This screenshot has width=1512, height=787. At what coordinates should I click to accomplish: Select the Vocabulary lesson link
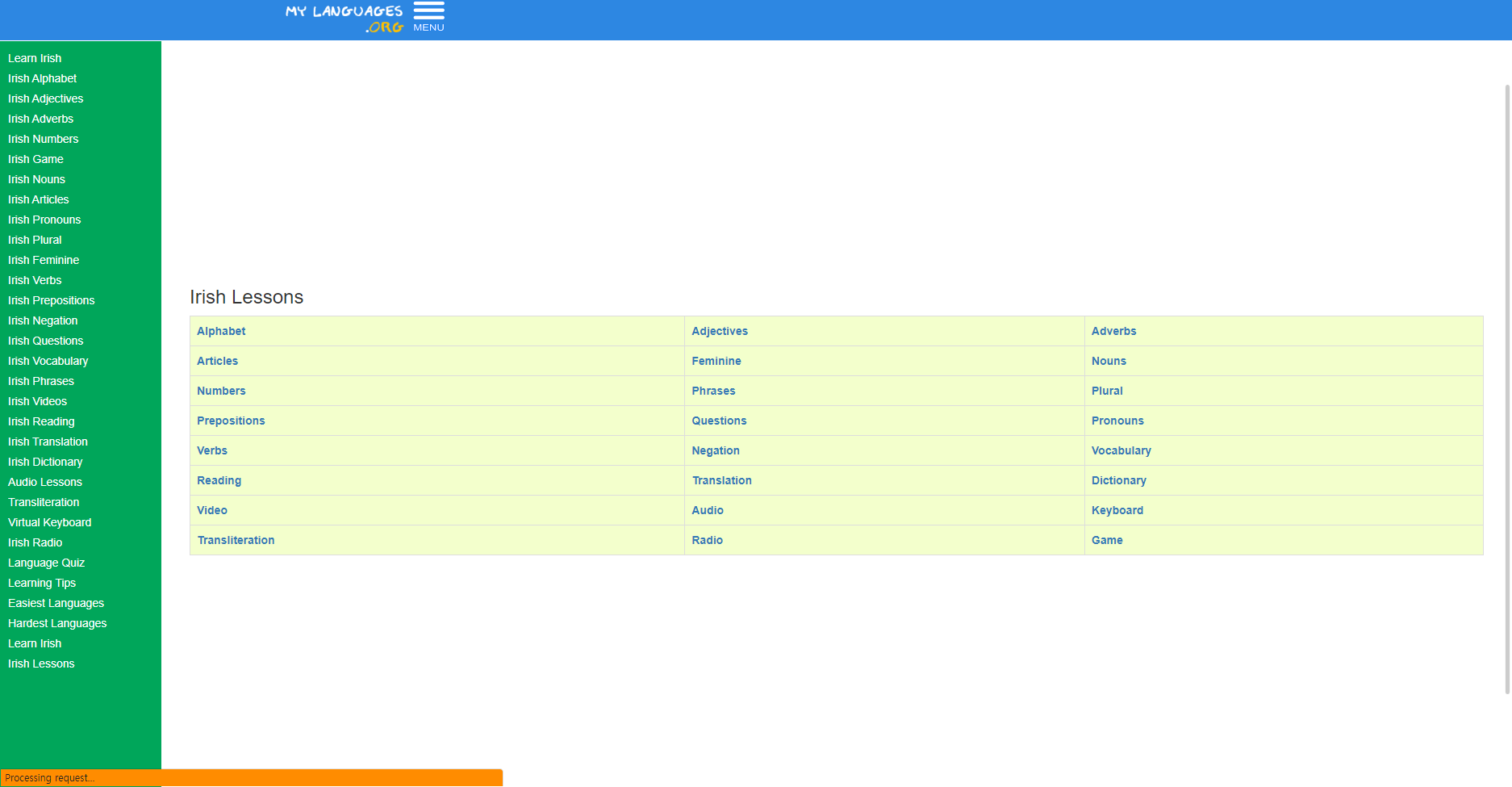(1121, 450)
